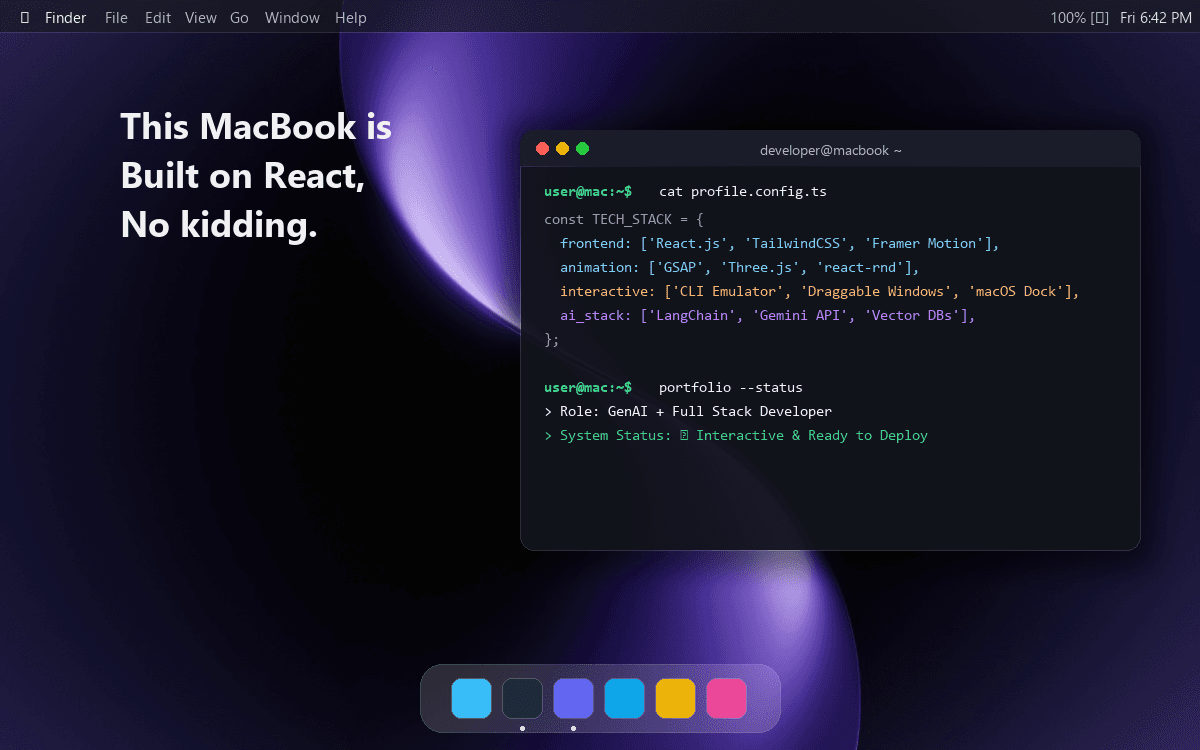Check the battery 100% indicator

(x=1080, y=18)
